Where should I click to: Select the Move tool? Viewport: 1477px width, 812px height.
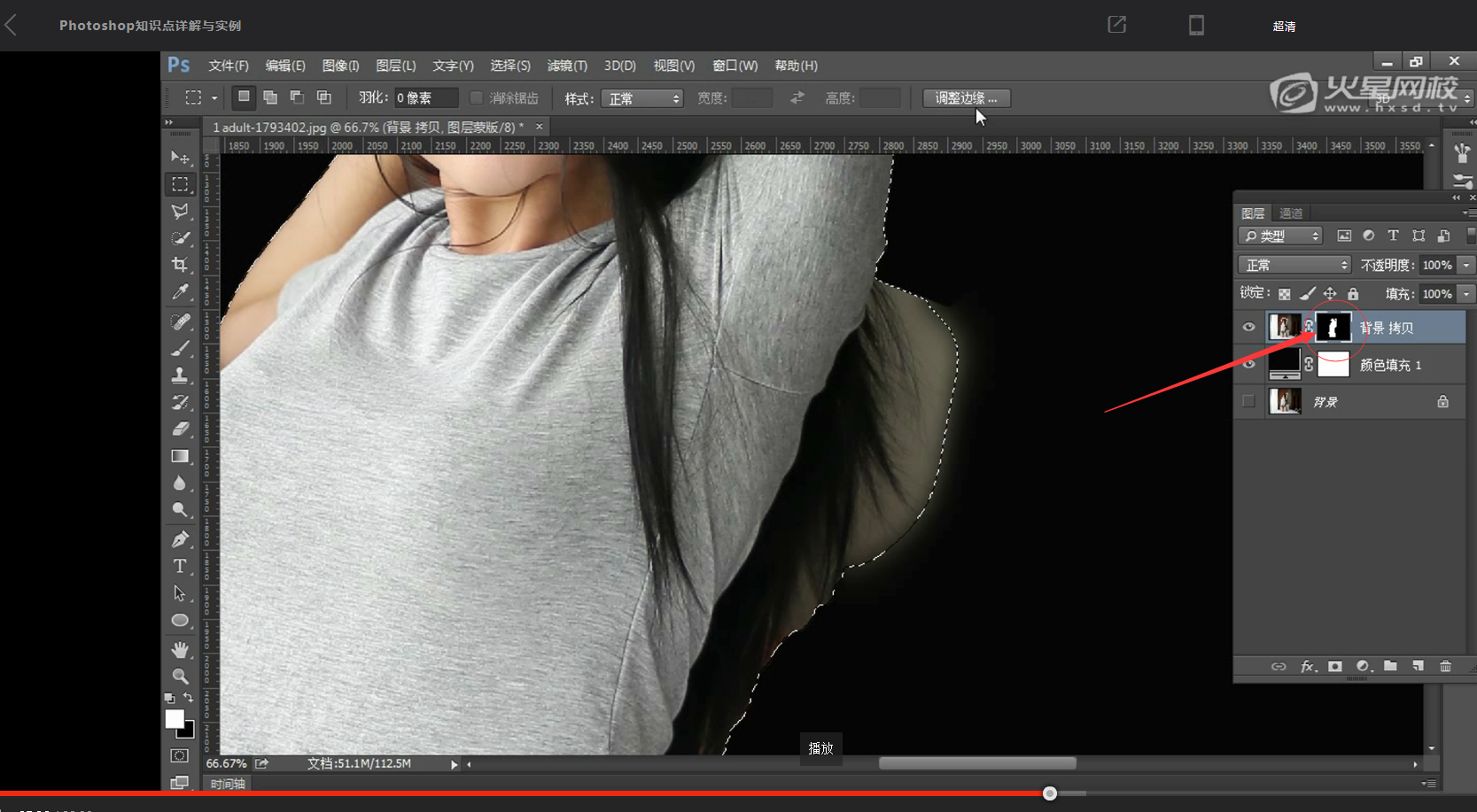[180, 158]
